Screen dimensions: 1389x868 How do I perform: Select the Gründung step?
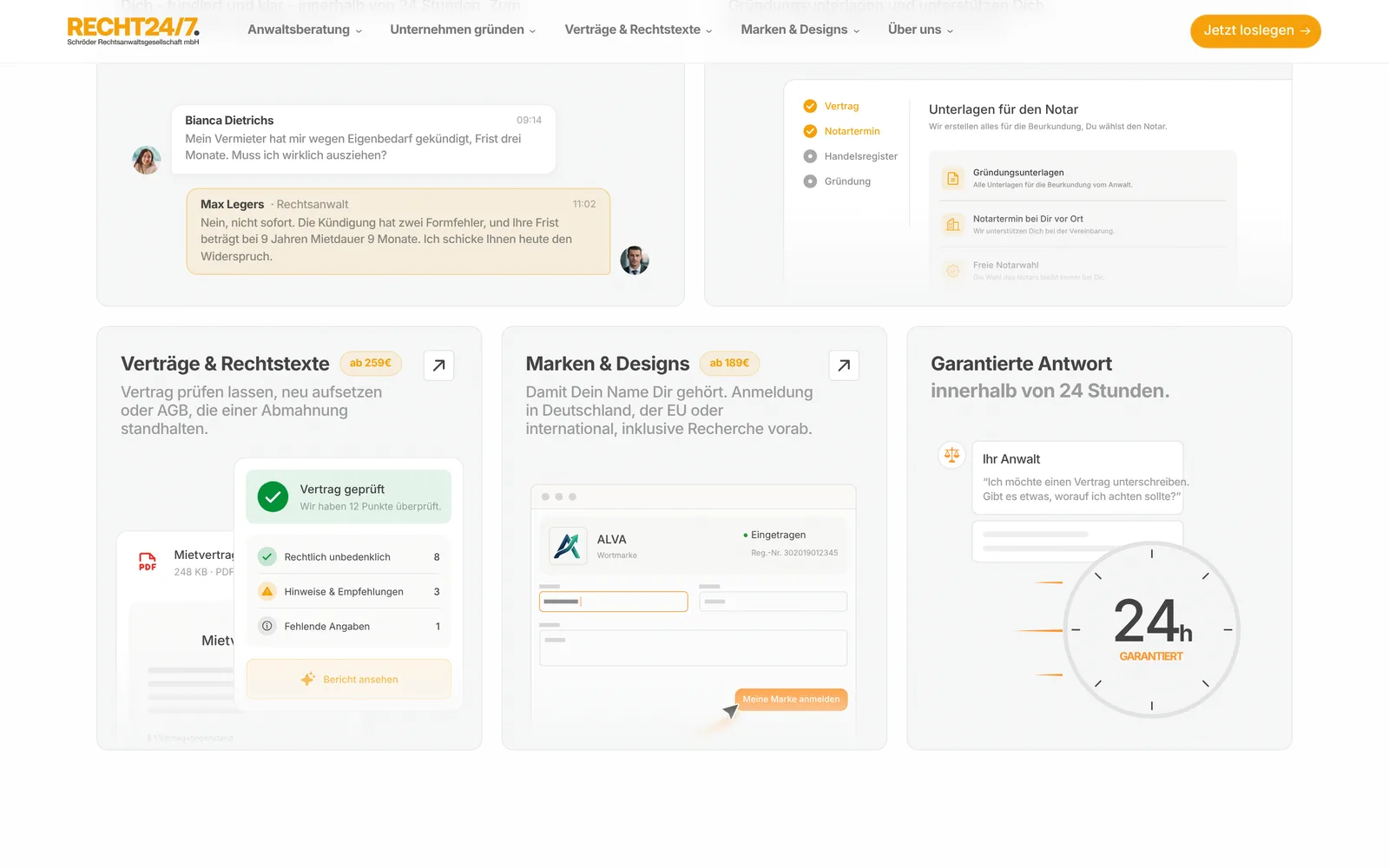click(837, 181)
